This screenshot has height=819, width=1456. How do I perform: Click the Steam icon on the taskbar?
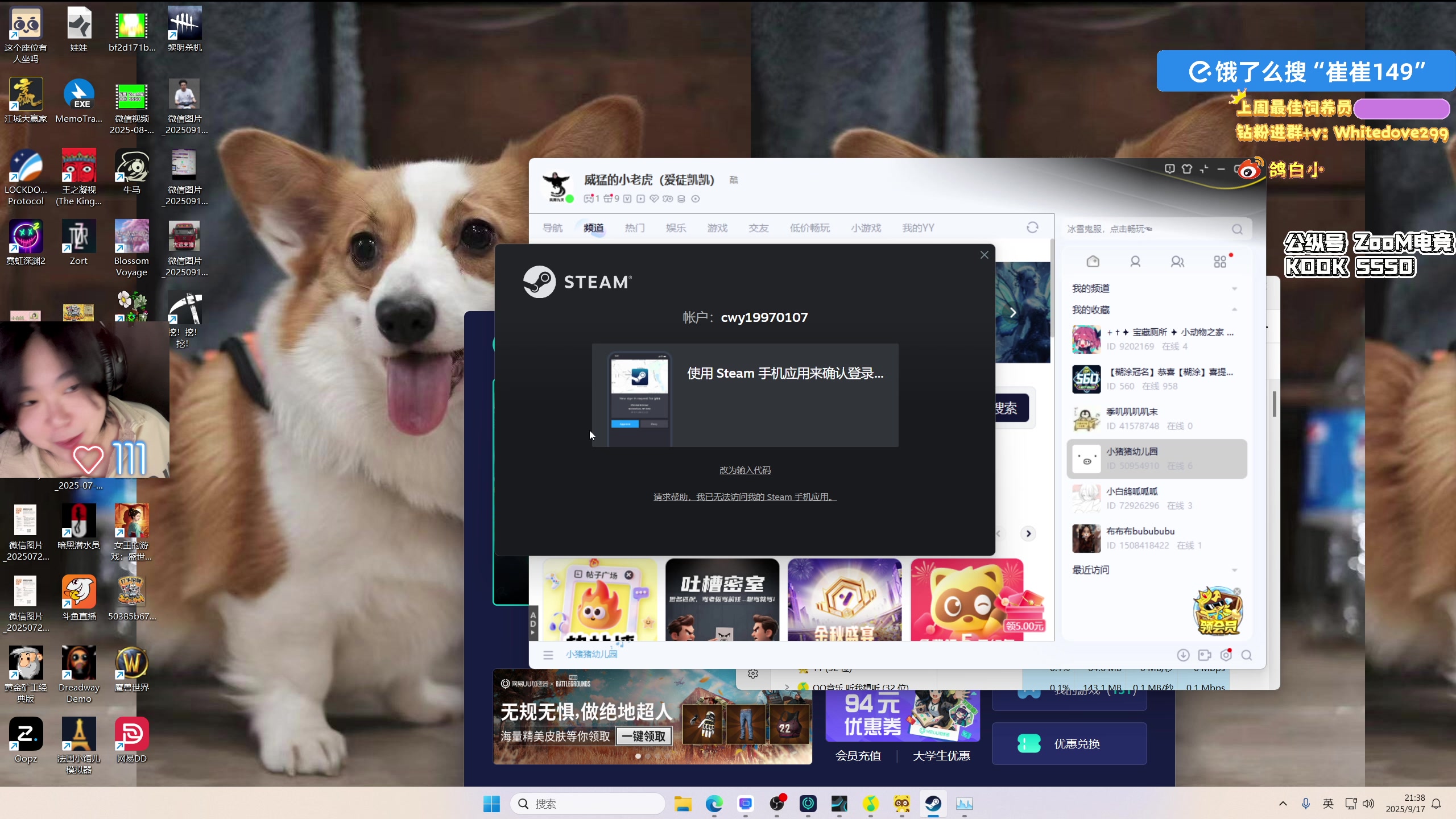[933, 804]
